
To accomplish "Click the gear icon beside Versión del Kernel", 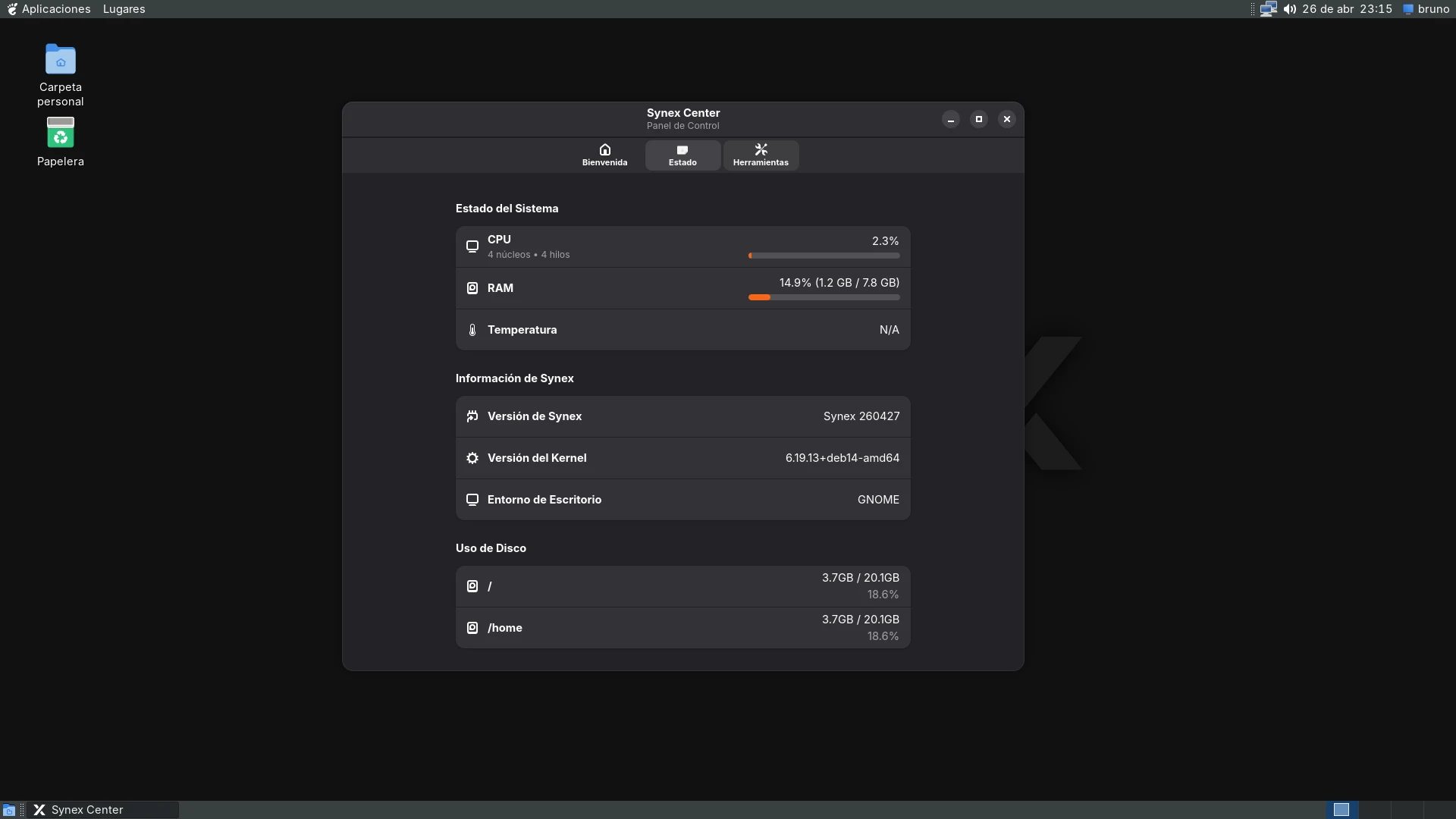I will coord(472,457).
